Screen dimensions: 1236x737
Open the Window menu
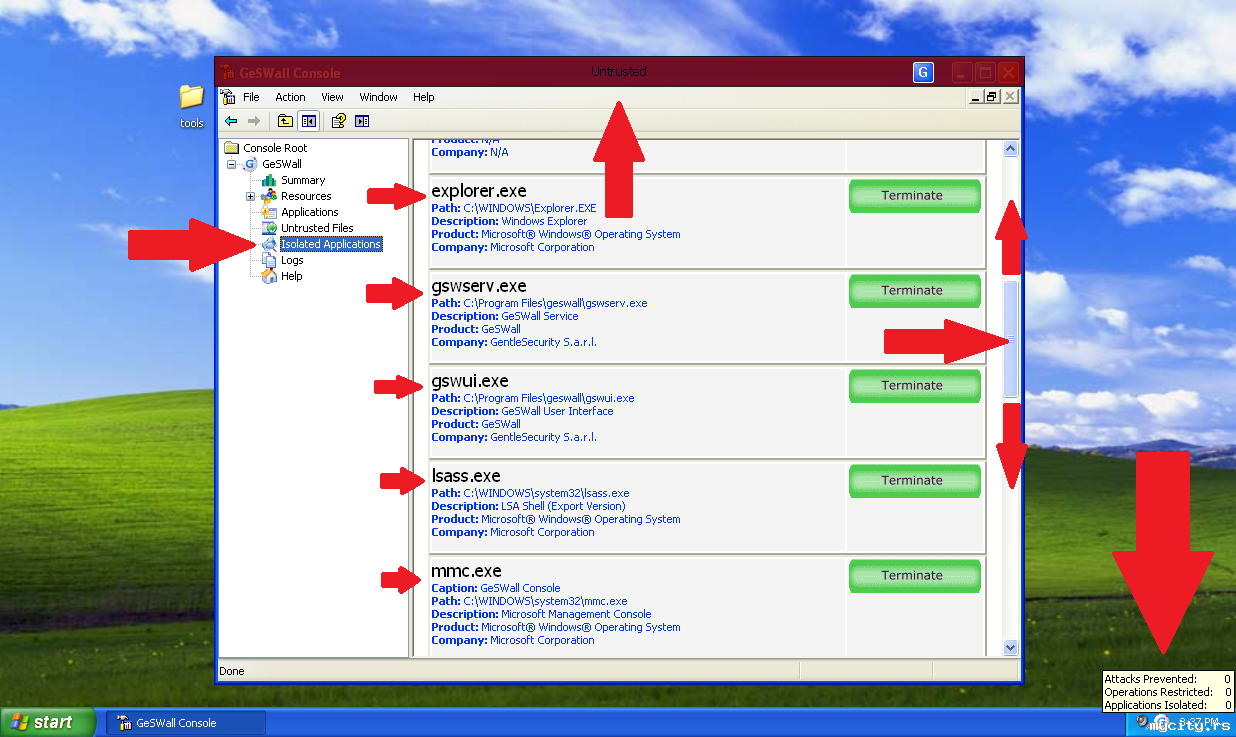378,97
